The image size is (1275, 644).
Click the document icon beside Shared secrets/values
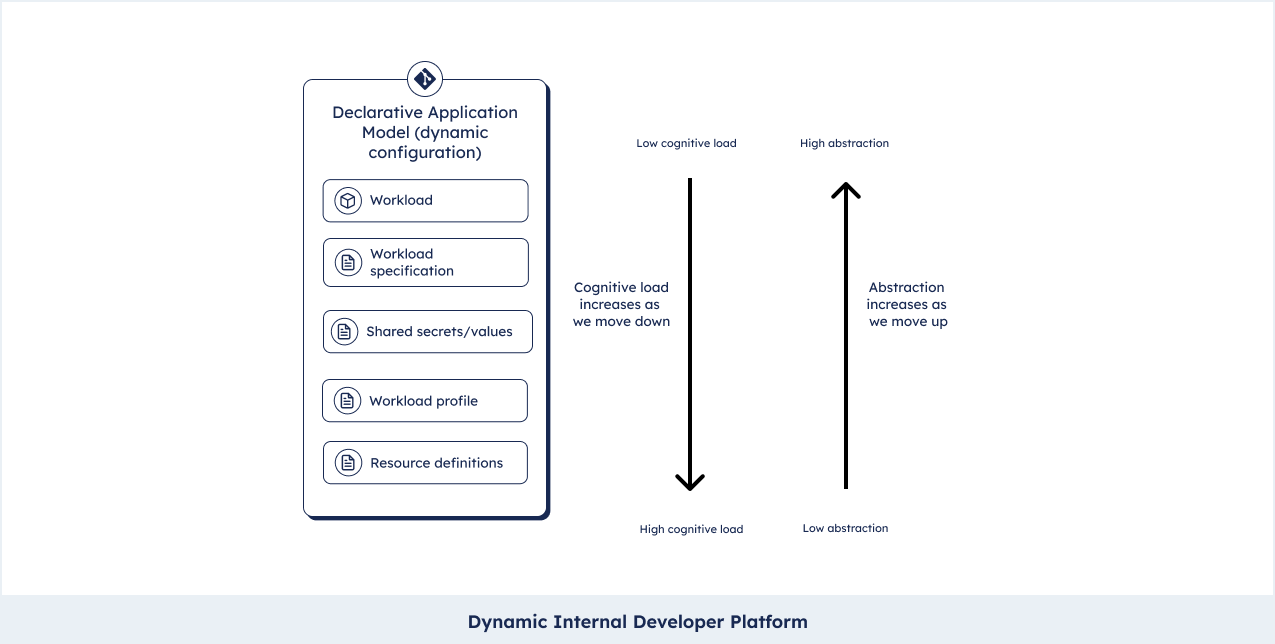click(x=345, y=332)
